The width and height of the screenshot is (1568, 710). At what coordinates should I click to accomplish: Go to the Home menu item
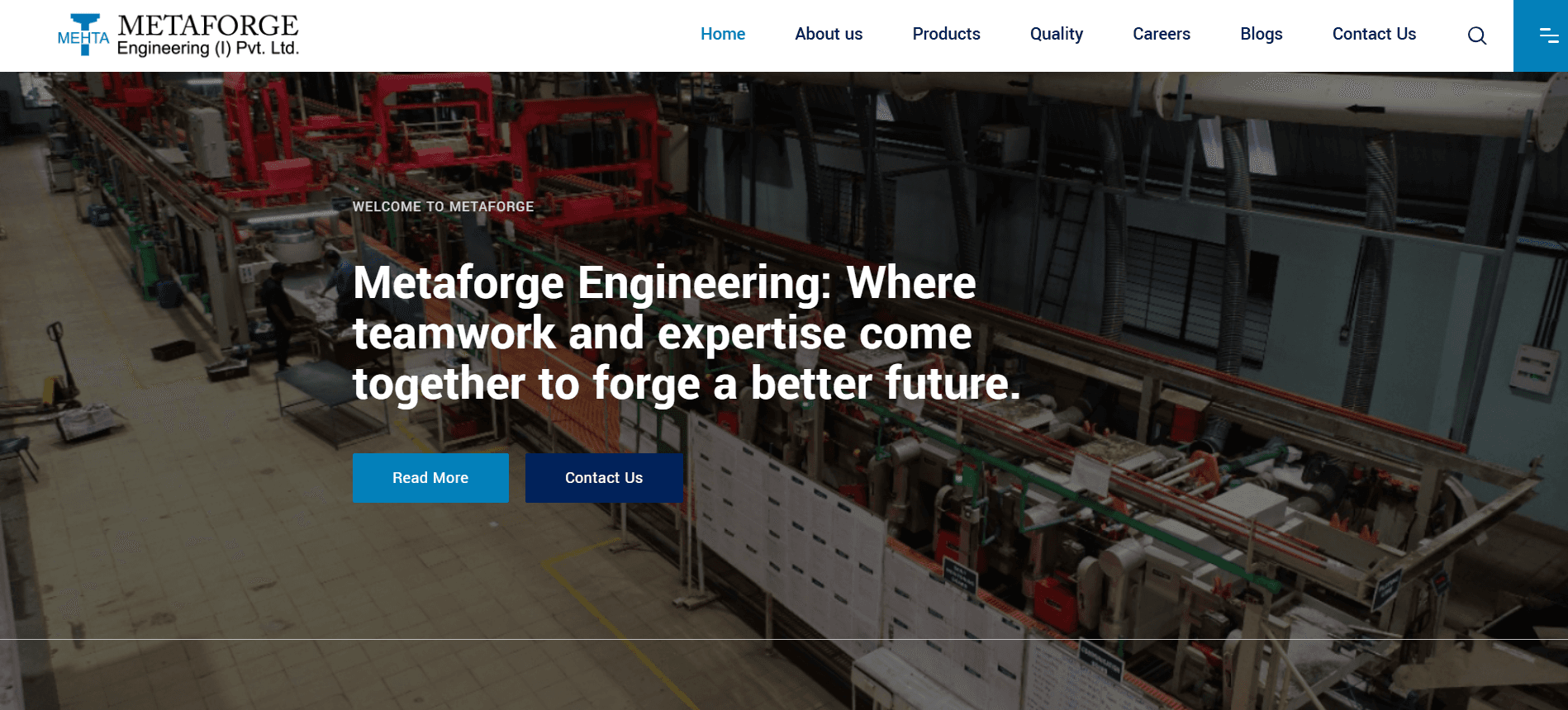pyautogui.click(x=723, y=34)
